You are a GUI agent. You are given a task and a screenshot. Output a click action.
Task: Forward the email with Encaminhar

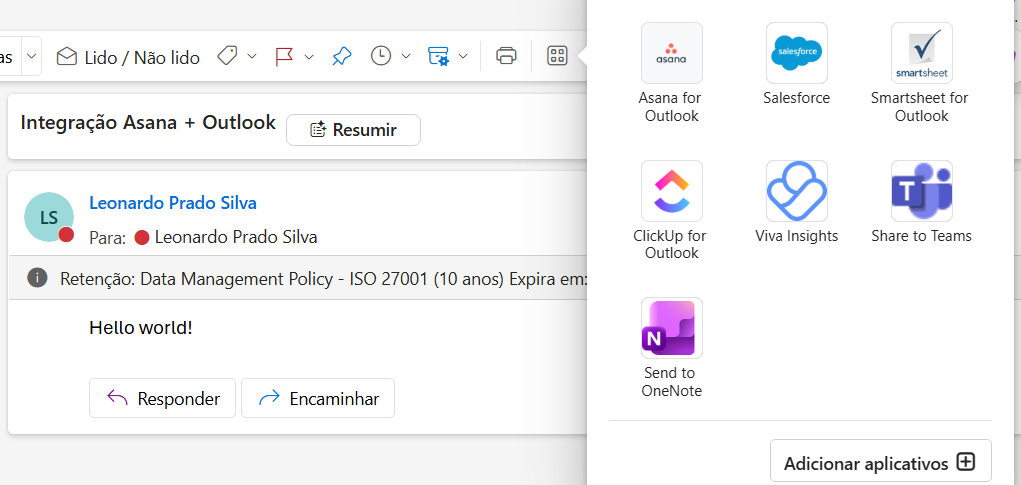(x=318, y=398)
